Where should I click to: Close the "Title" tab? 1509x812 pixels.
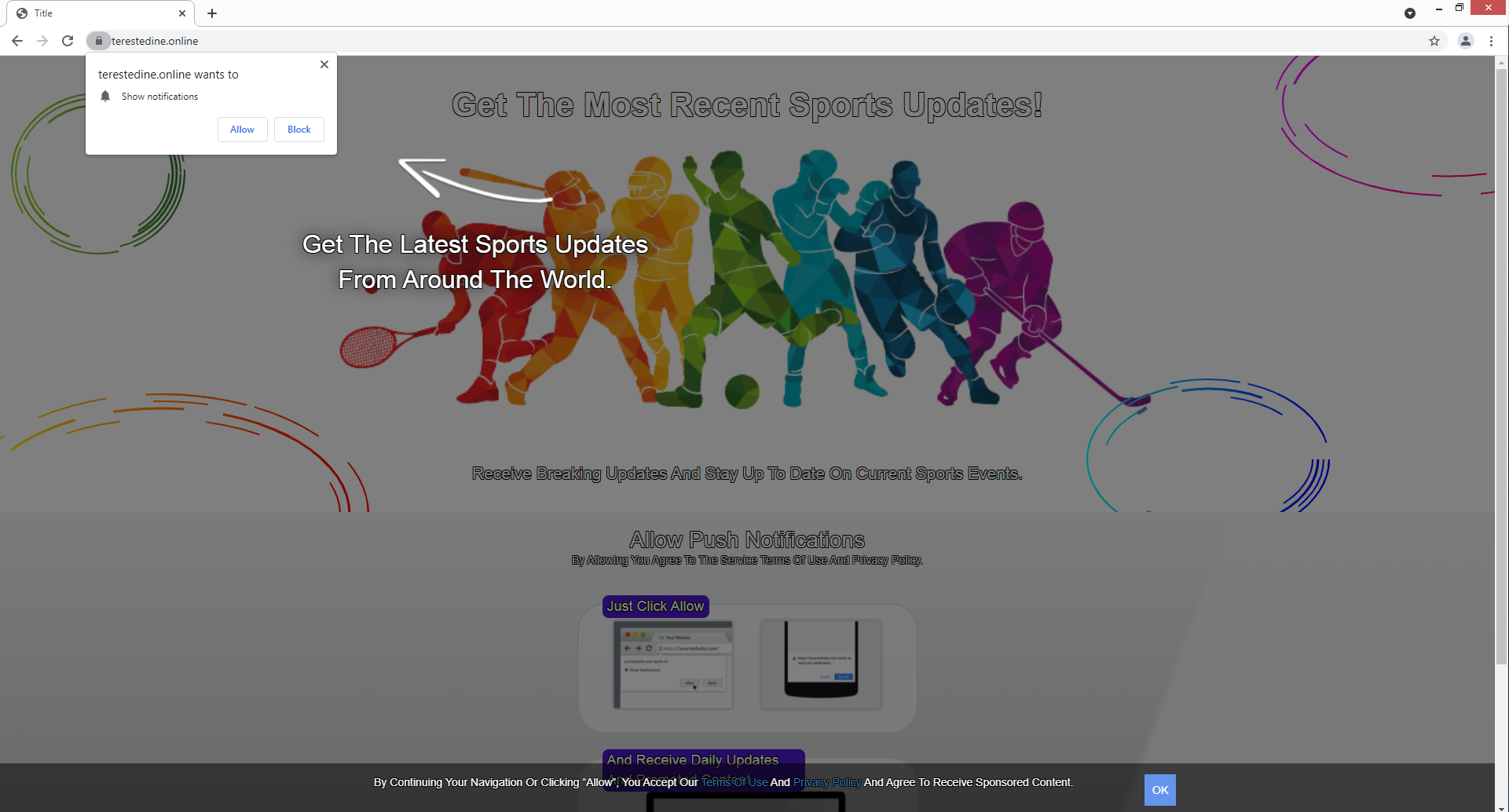[182, 13]
